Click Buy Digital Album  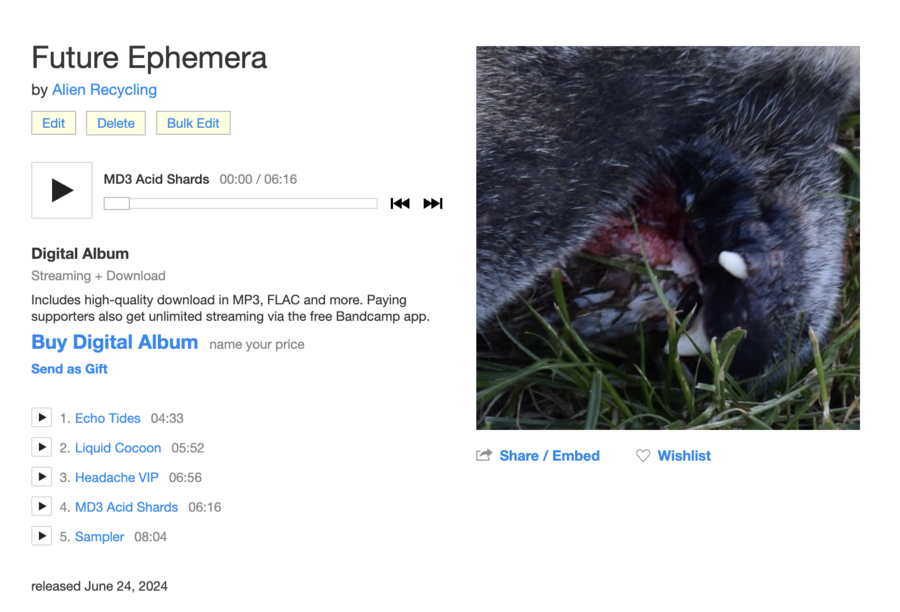point(115,342)
